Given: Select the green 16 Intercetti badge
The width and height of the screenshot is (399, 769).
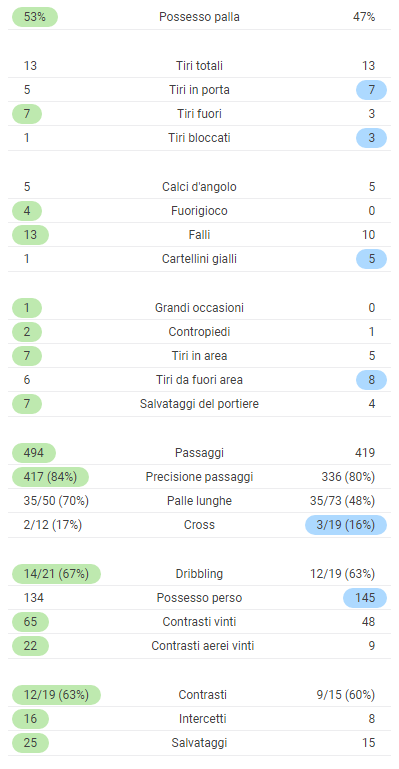Looking at the screenshot, I should pyautogui.click(x=30, y=719).
